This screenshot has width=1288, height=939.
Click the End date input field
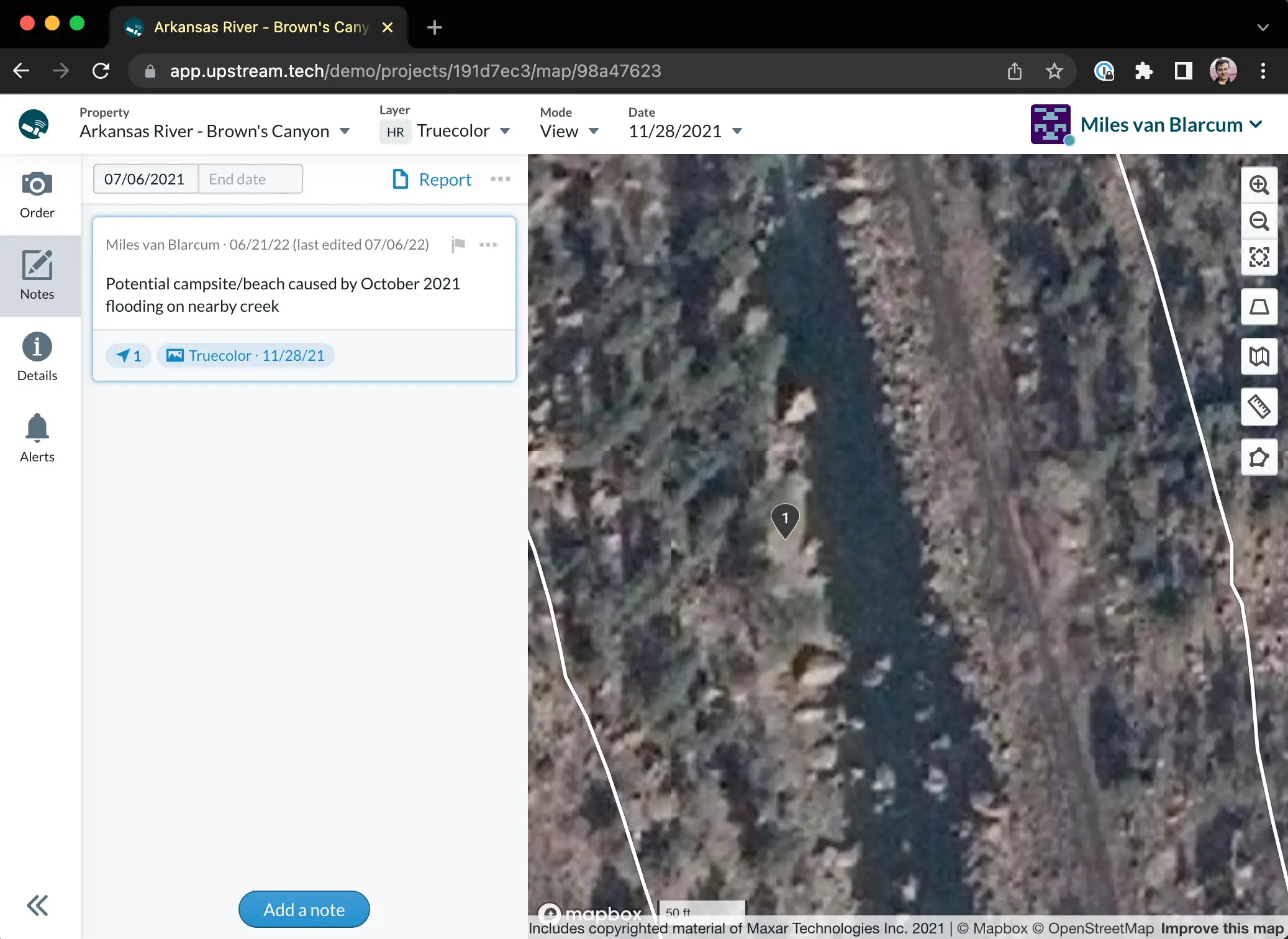pyautogui.click(x=250, y=179)
